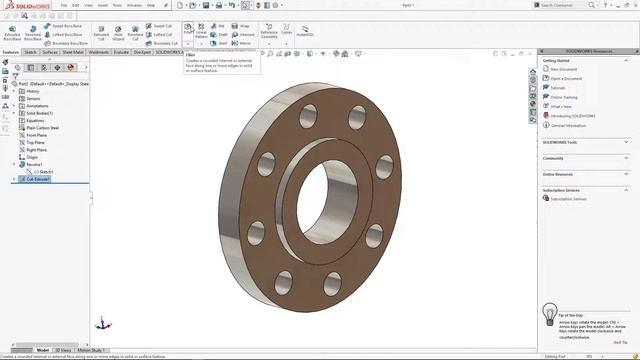This screenshot has width=640, height=360.
Task: Open the Fillet dropdown arrow
Action: (188, 44)
